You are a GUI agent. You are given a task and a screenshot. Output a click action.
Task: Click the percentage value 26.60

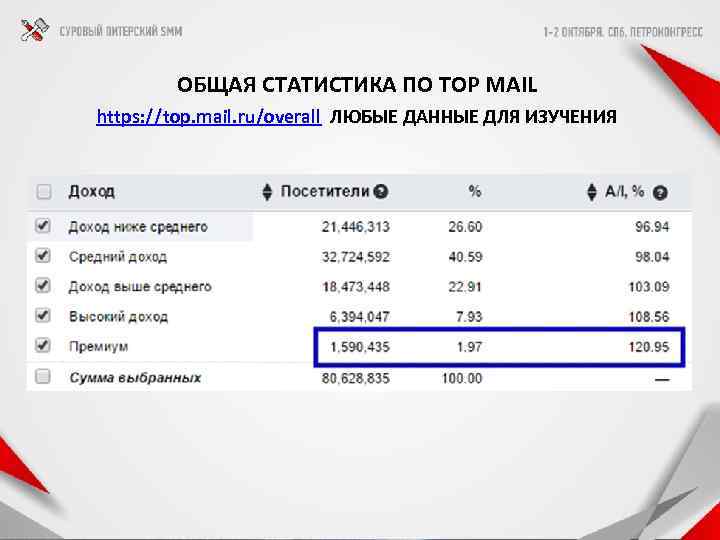[x=465, y=227]
